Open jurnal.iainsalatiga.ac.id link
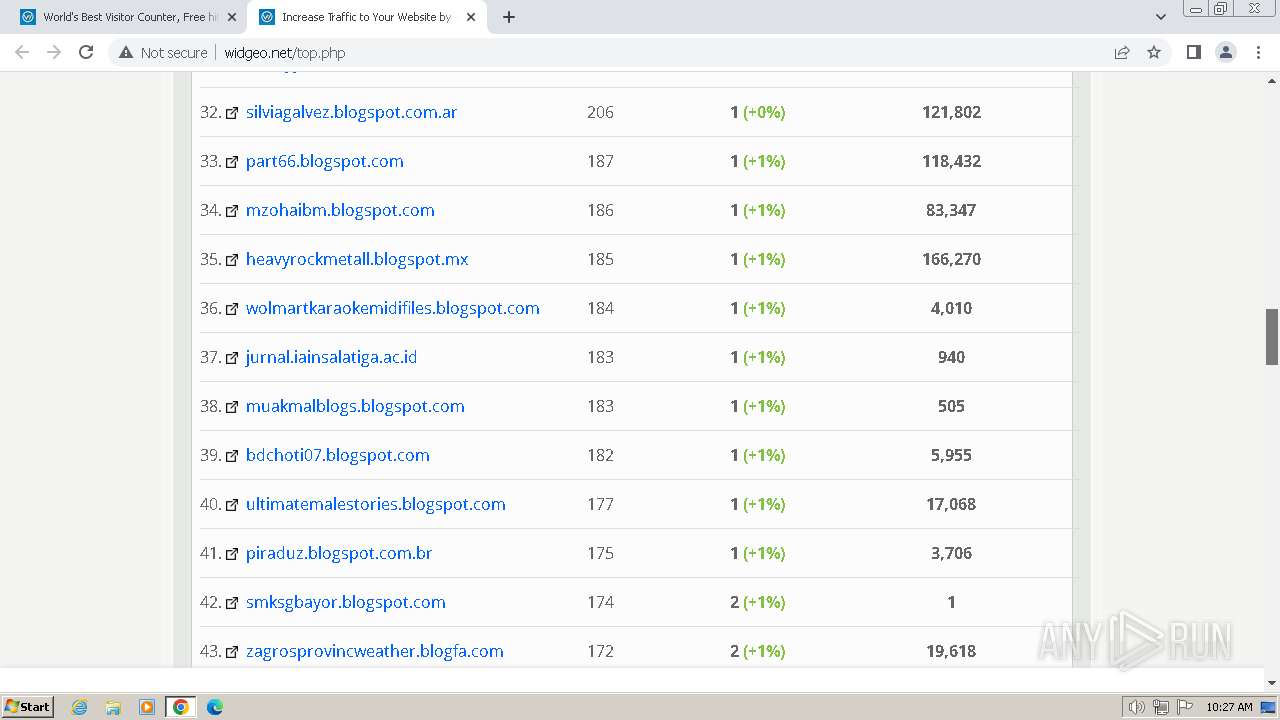 click(331, 357)
